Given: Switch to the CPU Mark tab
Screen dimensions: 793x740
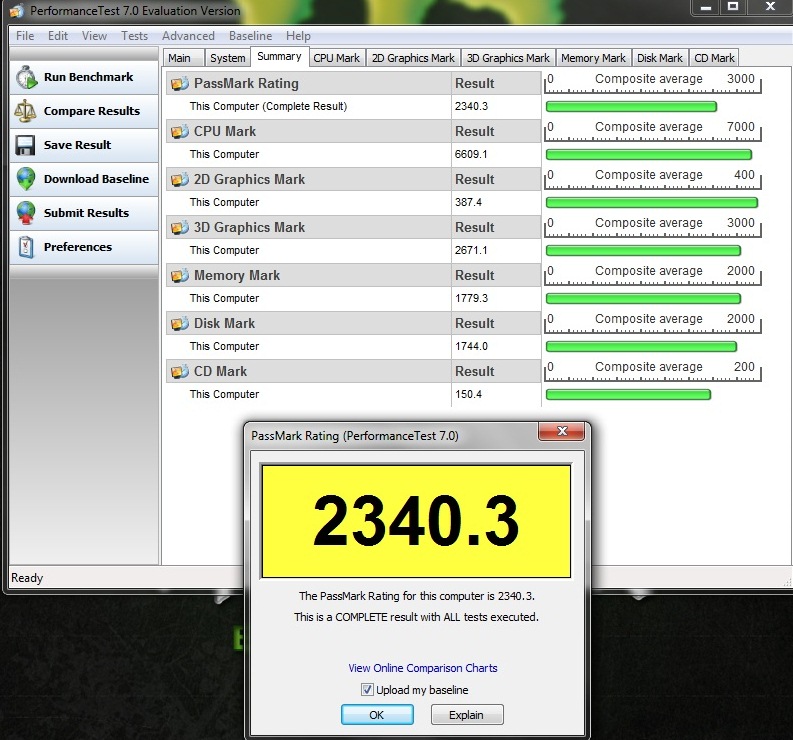Looking at the screenshot, I should coord(336,58).
